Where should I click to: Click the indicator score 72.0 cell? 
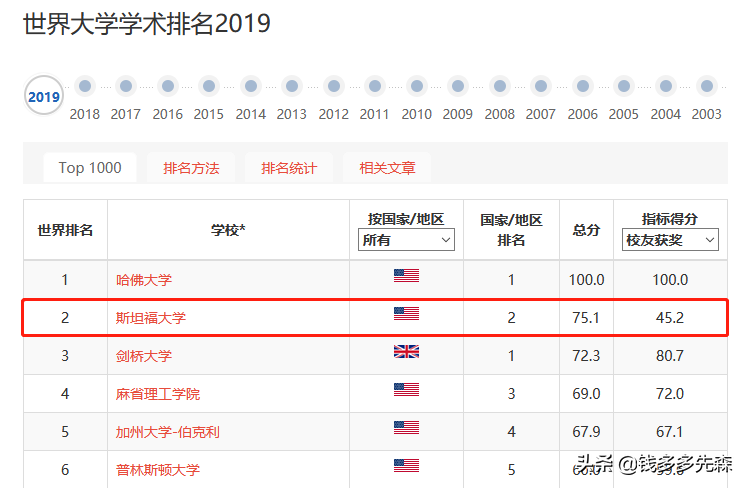coord(670,394)
